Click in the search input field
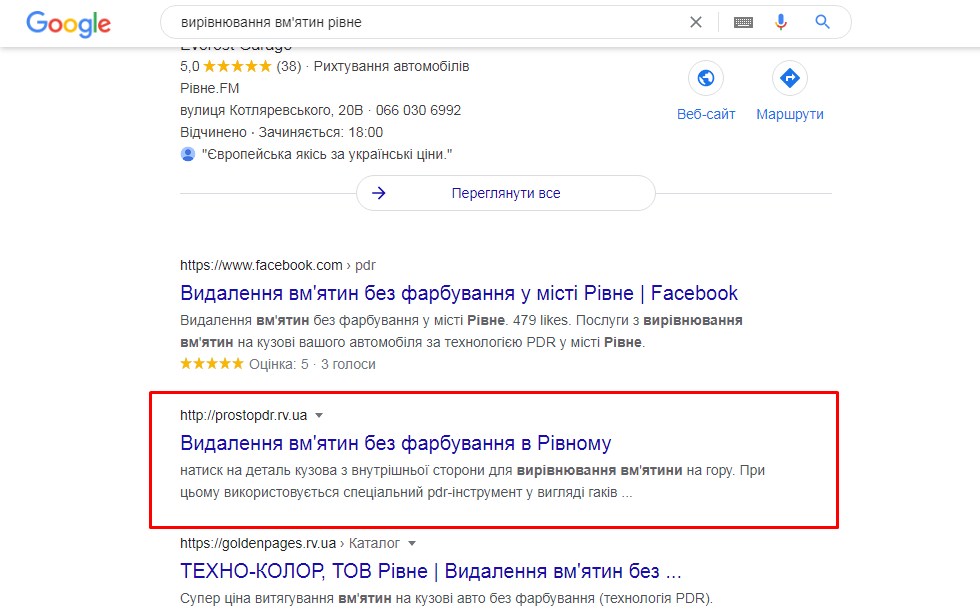Viewport: 980px width, 612px height. [x=425, y=23]
